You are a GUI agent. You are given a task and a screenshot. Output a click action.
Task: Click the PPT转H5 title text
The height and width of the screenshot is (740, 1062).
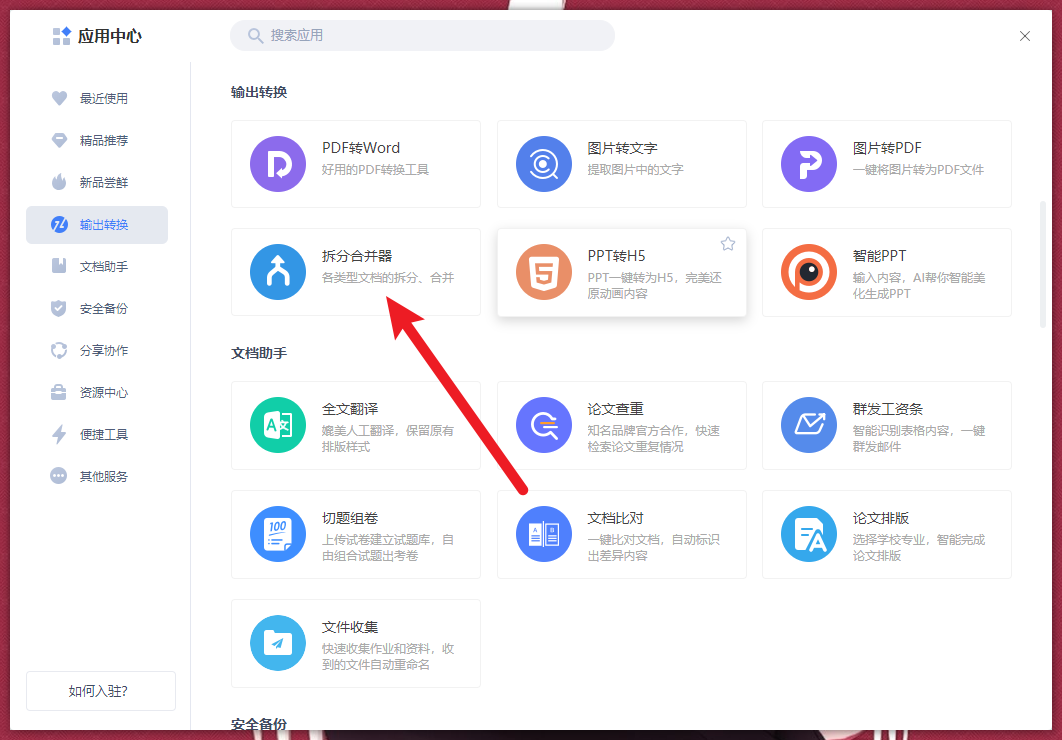click(616, 256)
